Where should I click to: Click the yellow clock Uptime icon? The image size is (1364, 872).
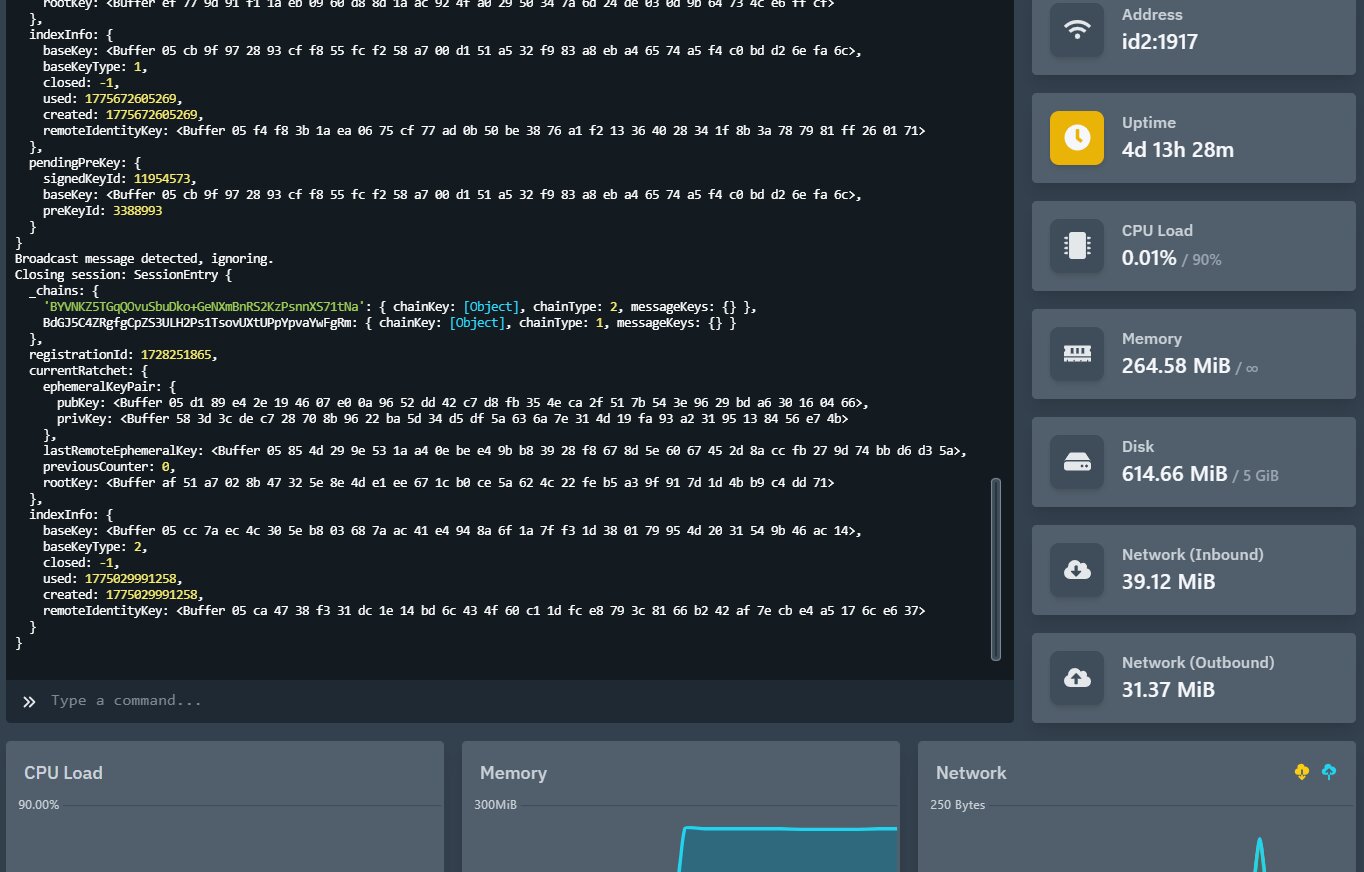click(1077, 138)
